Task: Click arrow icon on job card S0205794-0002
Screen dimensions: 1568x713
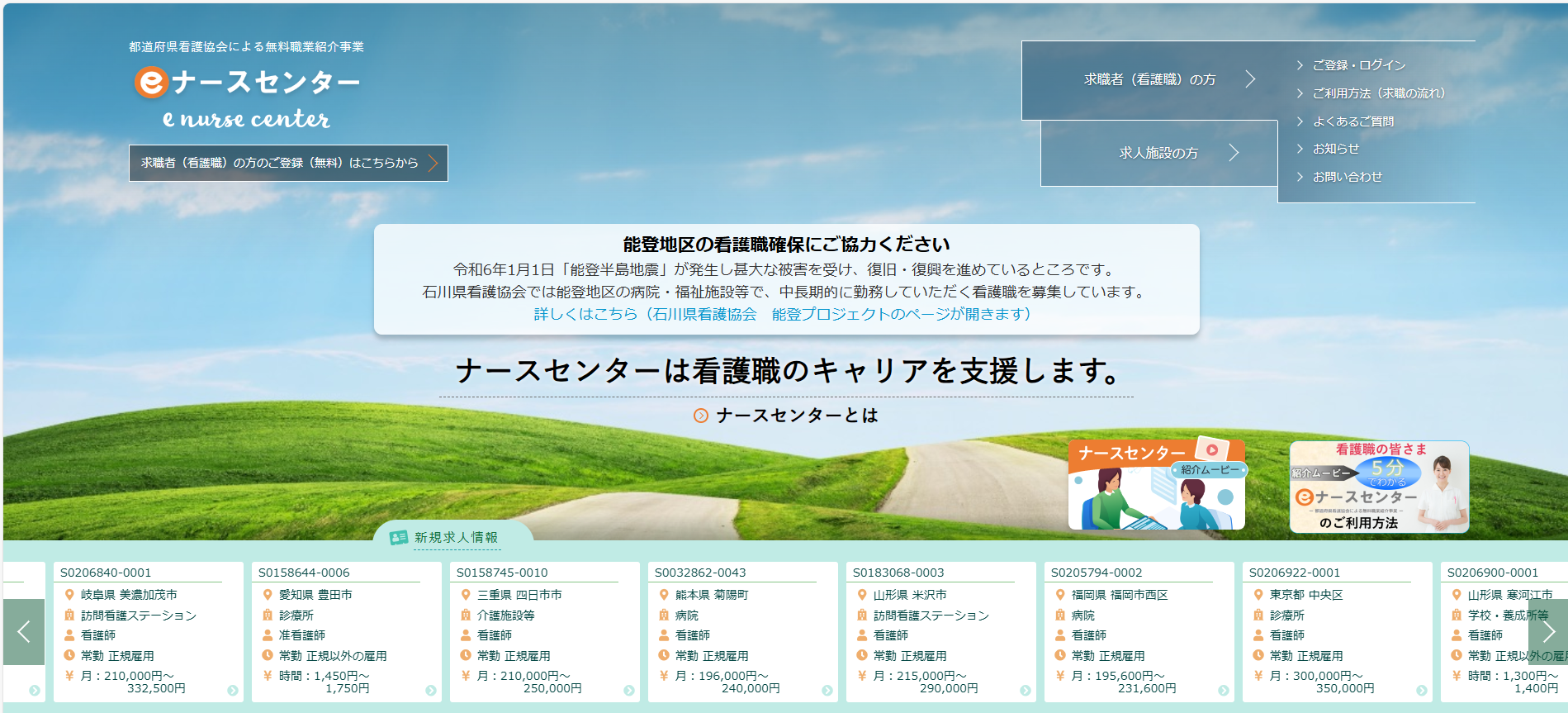Action: click(x=1223, y=691)
